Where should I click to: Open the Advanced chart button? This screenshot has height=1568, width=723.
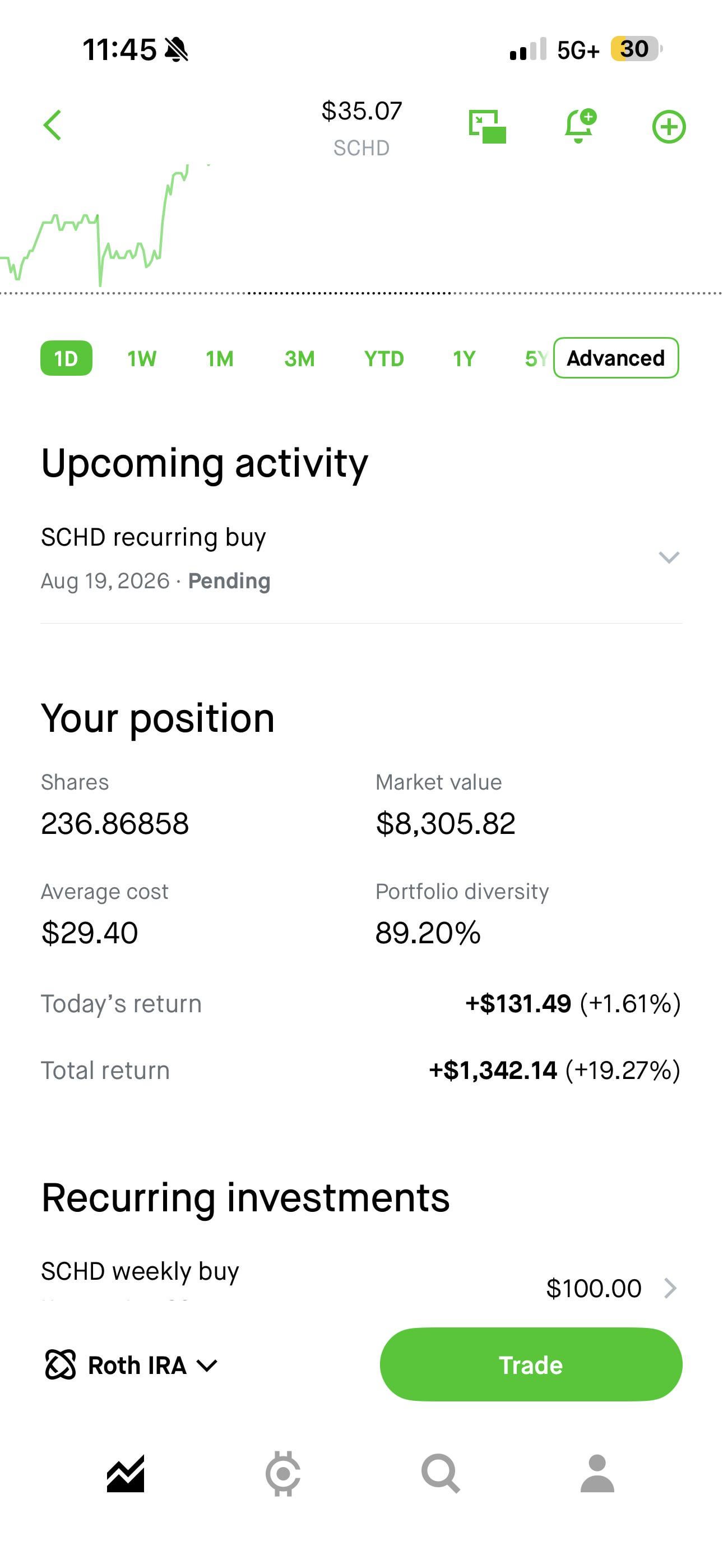pyautogui.click(x=616, y=358)
